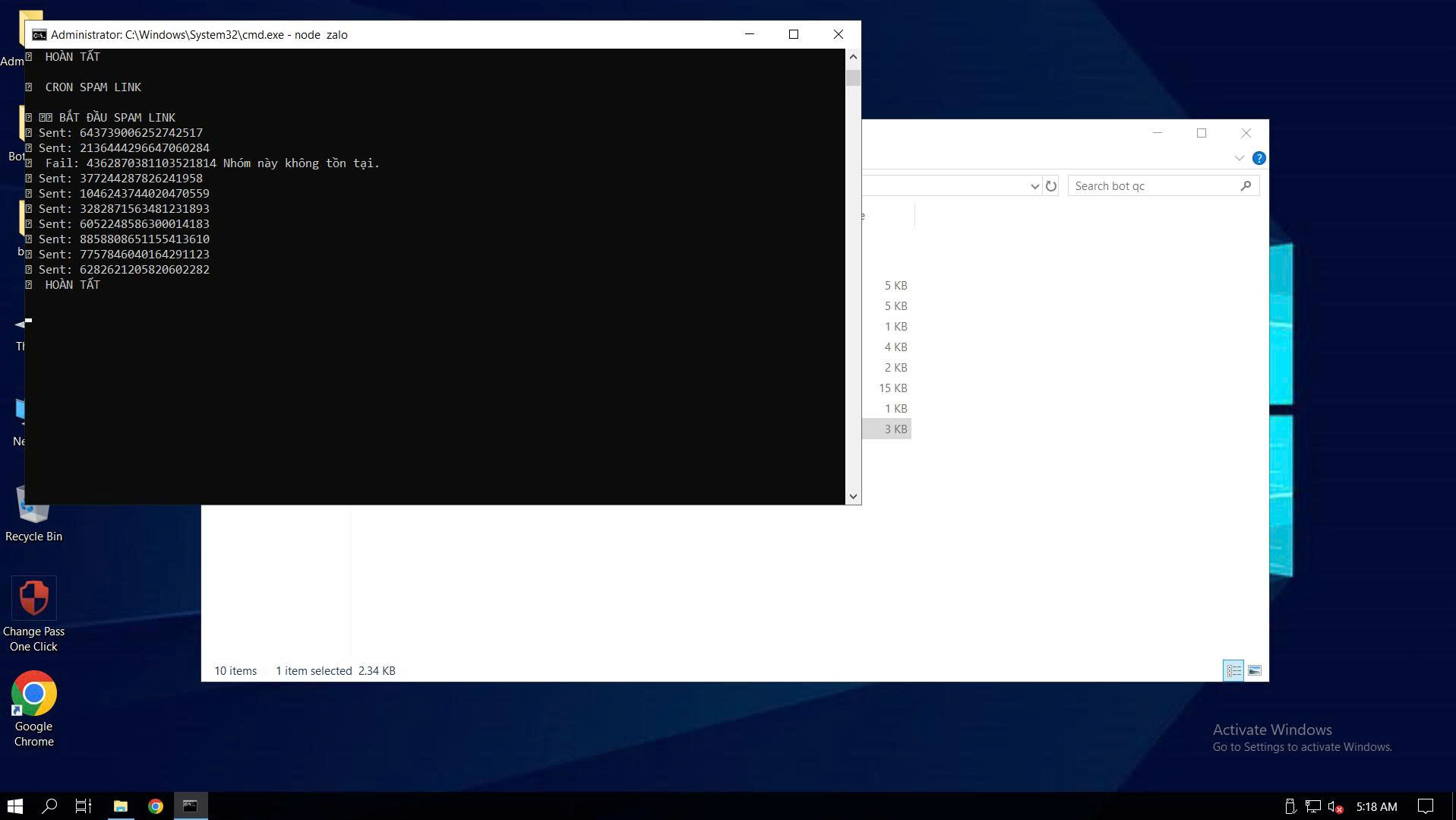This screenshot has height=820, width=1456.
Task: Maximize the cmd.exe window
Action: pyautogui.click(x=794, y=34)
